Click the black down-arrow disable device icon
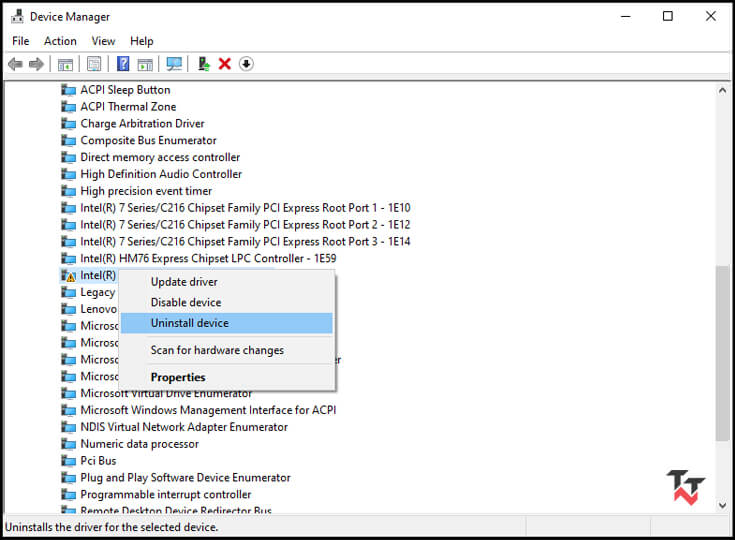Screen dimensions: 735x540 tap(246, 64)
